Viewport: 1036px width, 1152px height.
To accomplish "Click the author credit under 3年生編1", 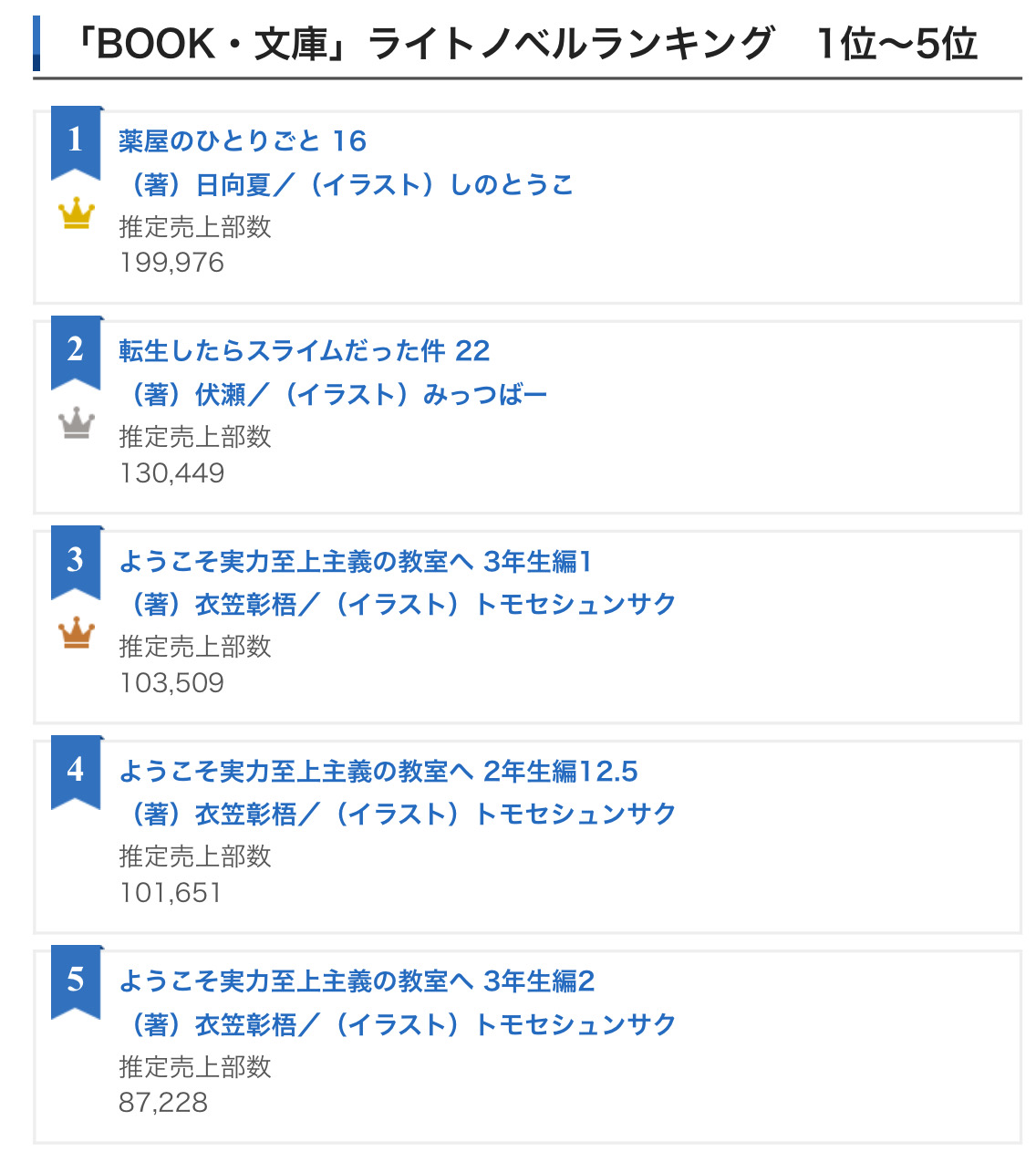I will coord(398,605).
